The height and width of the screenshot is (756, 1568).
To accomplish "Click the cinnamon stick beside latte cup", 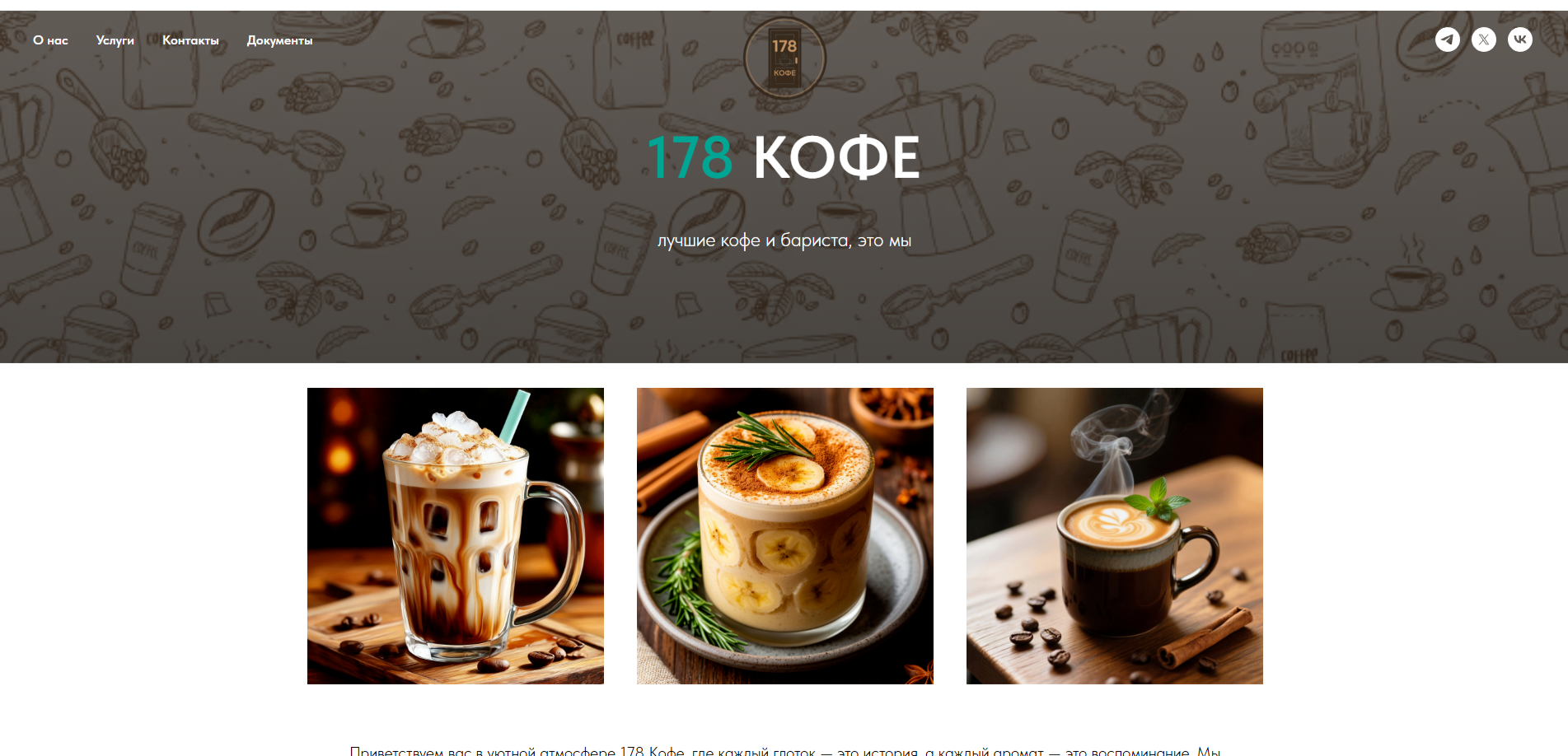I will click(x=1203, y=636).
